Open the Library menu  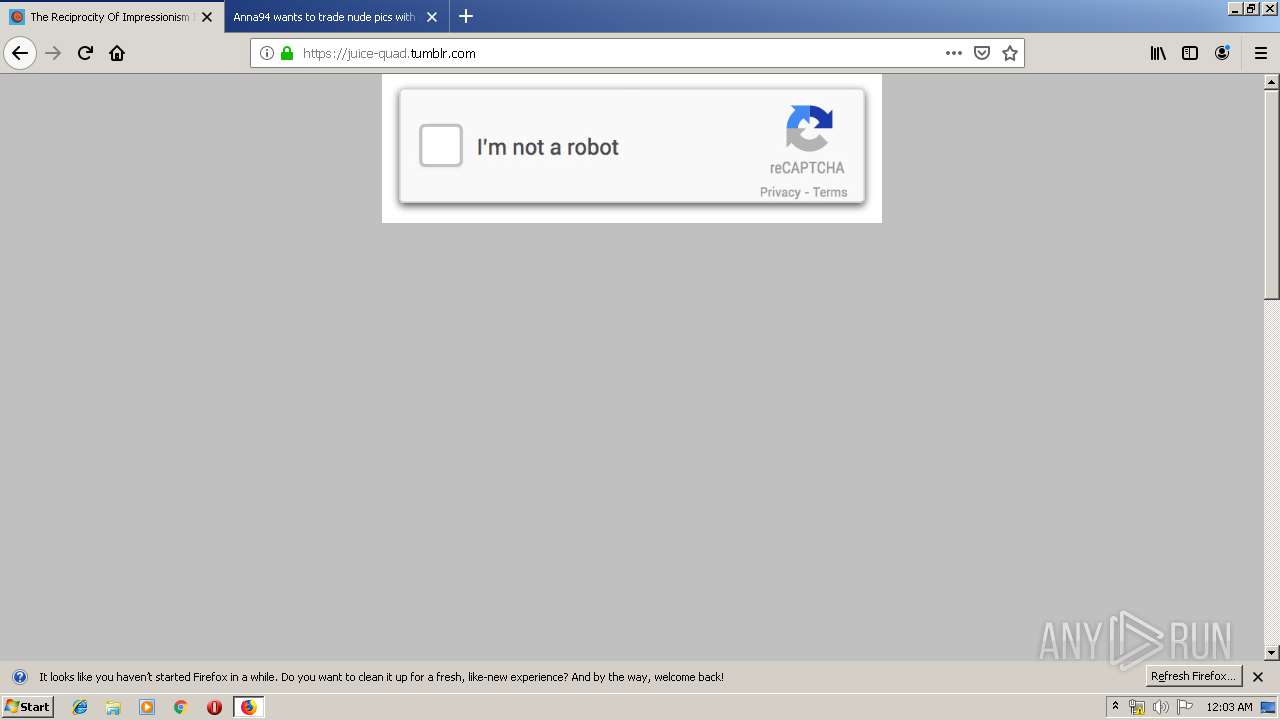(1158, 53)
